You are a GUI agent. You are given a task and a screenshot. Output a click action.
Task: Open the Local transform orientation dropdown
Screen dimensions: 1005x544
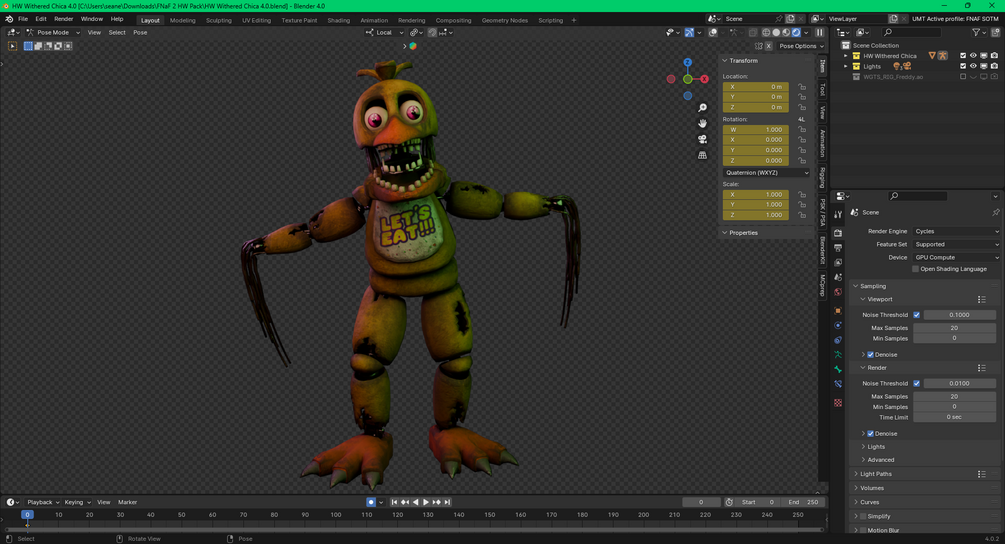pyautogui.click(x=385, y=32)
